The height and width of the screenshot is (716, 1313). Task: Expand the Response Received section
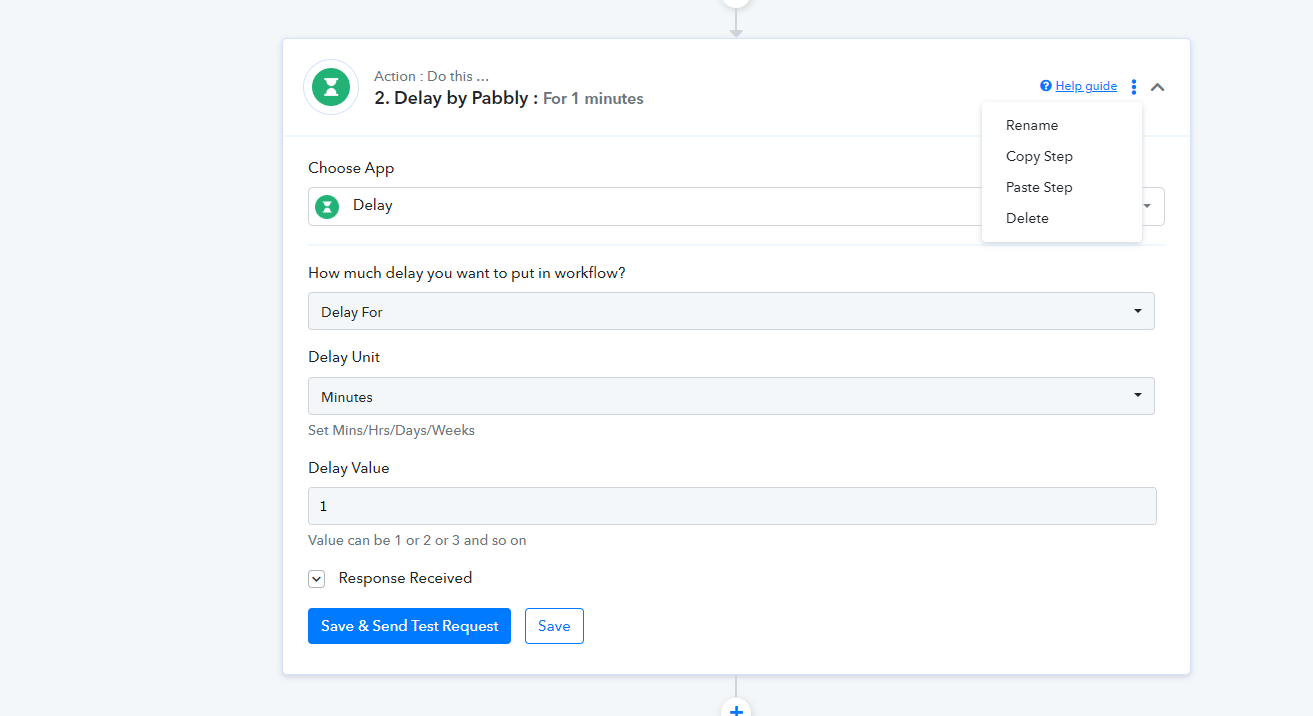coord(317,579)
